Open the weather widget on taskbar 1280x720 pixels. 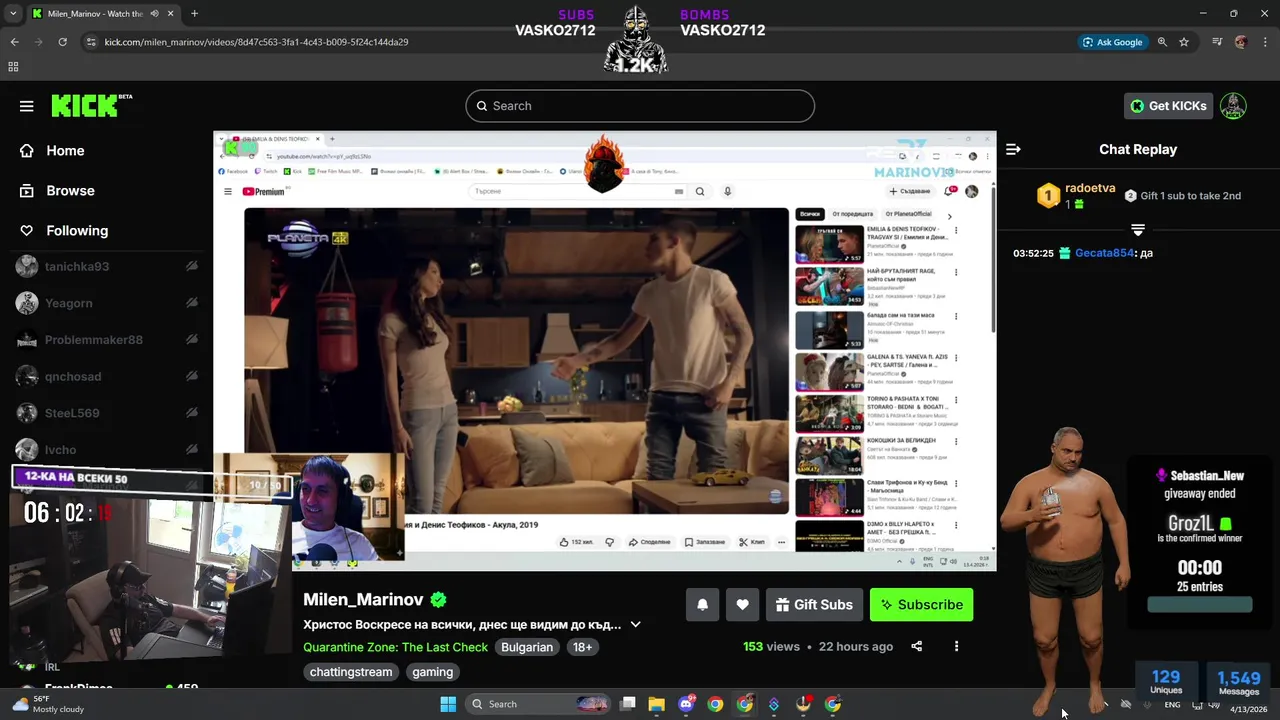48,704
